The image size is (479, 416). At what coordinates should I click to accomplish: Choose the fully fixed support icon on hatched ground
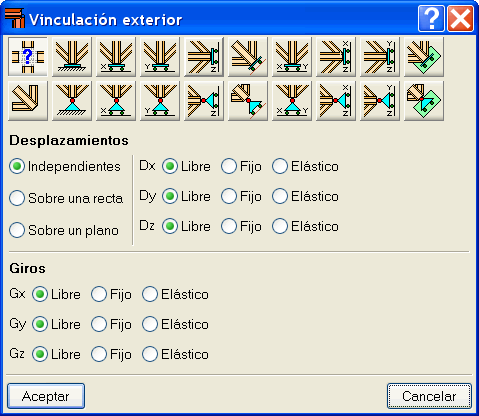point(72,57)
